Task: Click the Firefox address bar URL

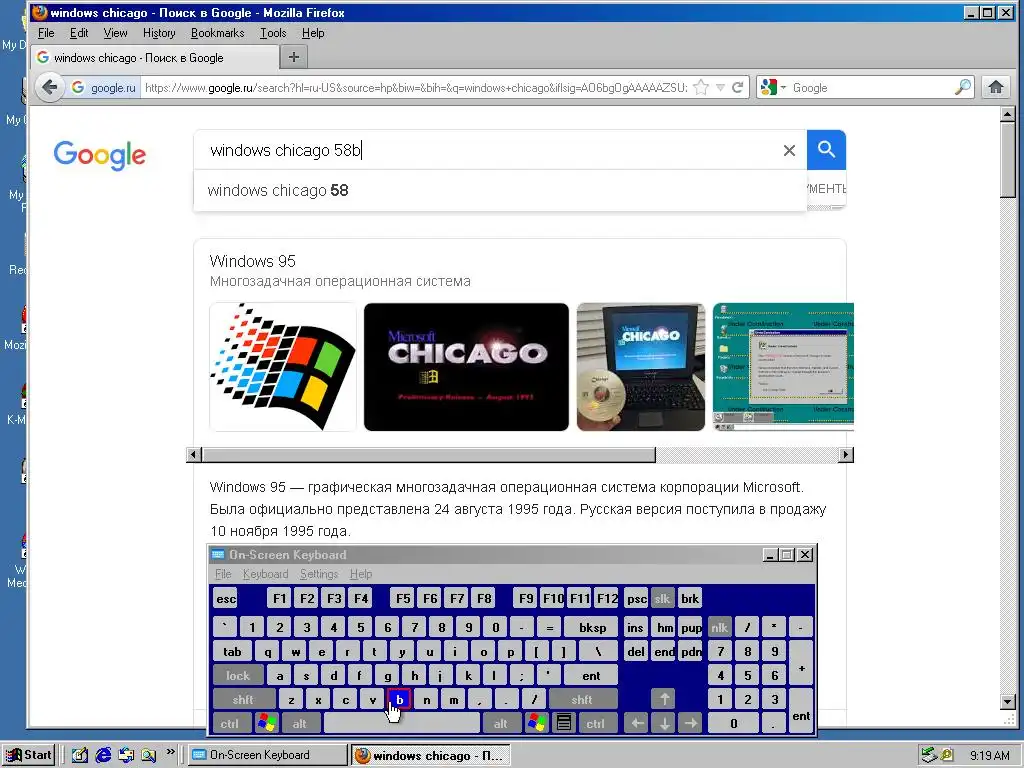Action: (415, 88)
